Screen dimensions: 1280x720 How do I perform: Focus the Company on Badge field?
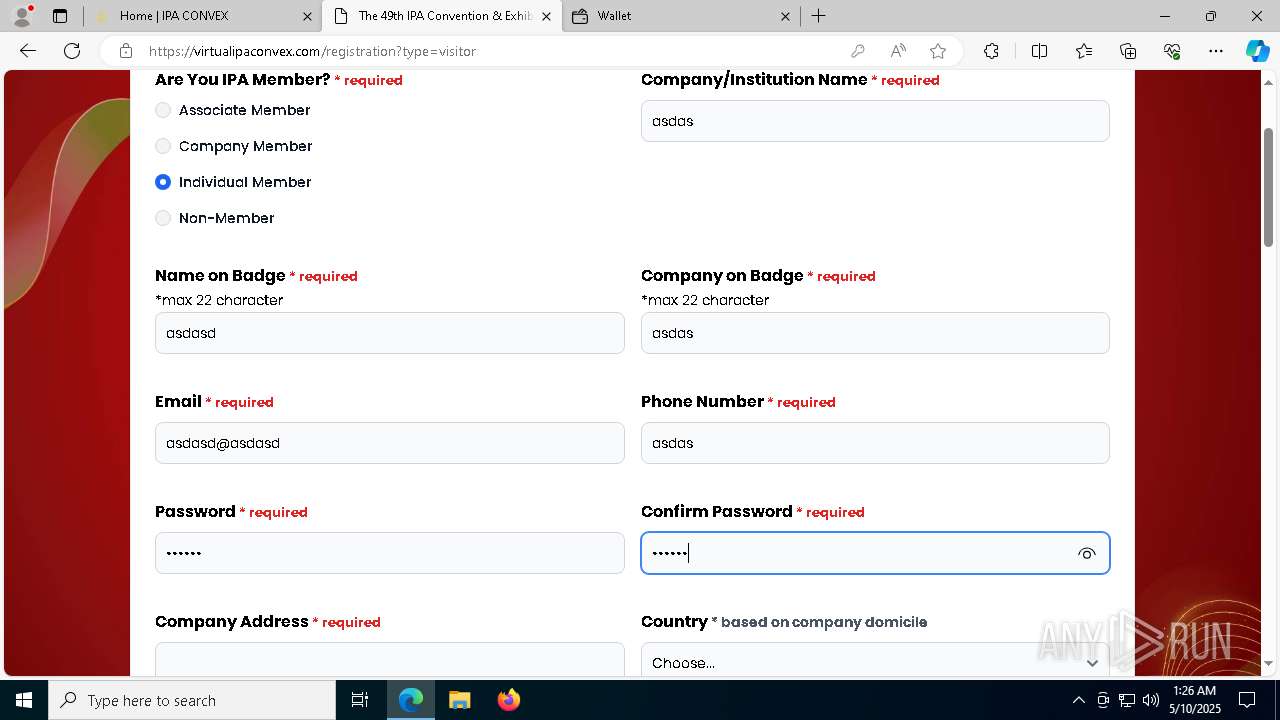(875, 333)
